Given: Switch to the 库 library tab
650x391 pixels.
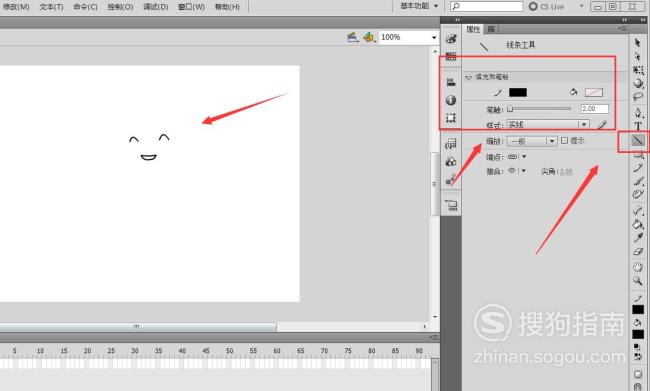Looking at the screenshot, I should click(491, 29).
